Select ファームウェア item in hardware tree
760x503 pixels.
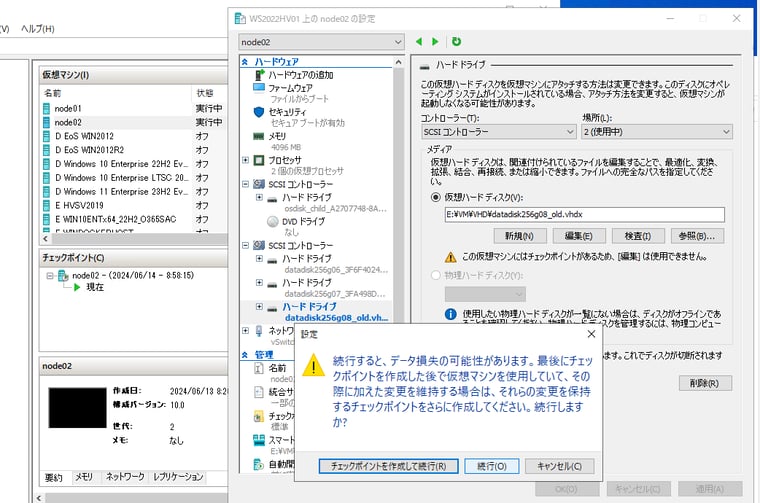coord(290,88)
